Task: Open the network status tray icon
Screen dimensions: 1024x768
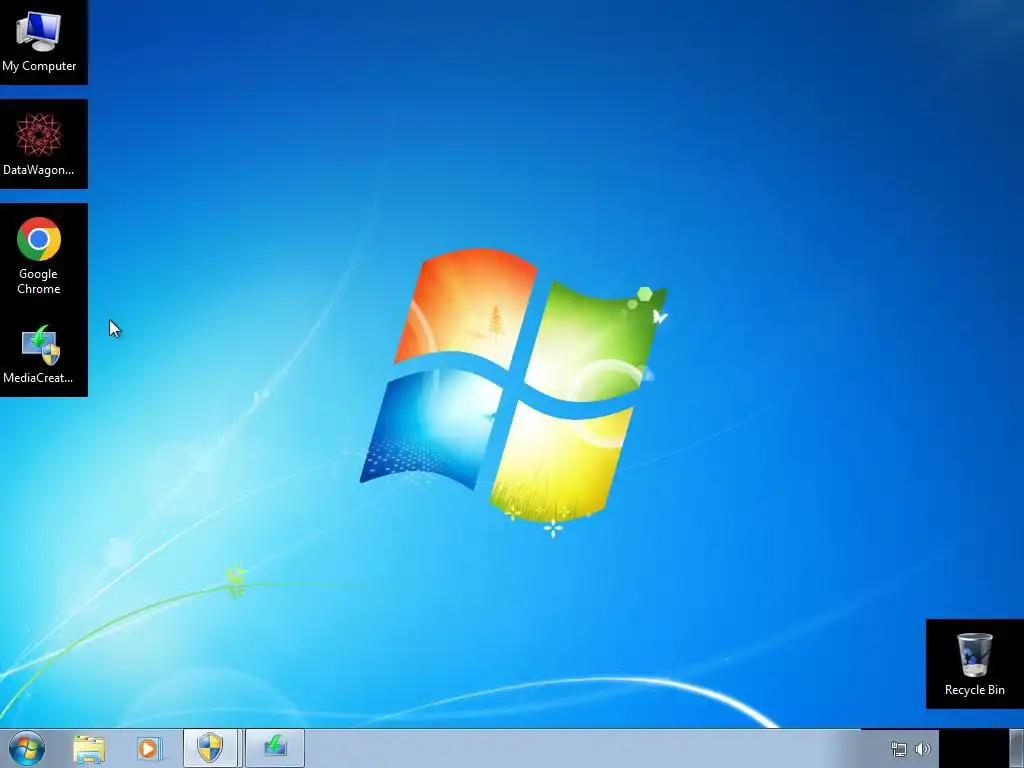Action: click(x=899, y=749)
